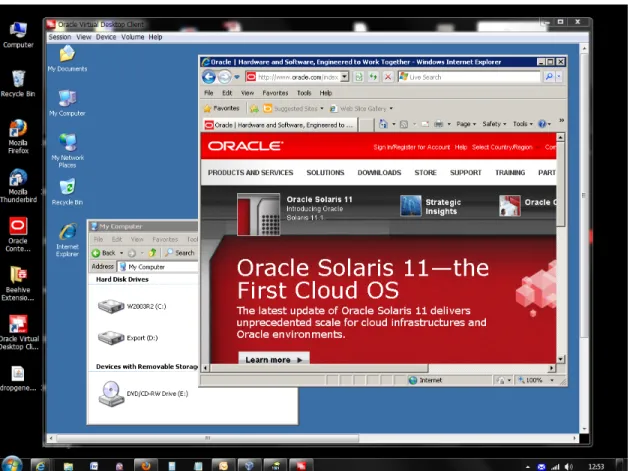Open the 100% zoom level dropdown
630x471 pixels.
[x=552, y=380]
